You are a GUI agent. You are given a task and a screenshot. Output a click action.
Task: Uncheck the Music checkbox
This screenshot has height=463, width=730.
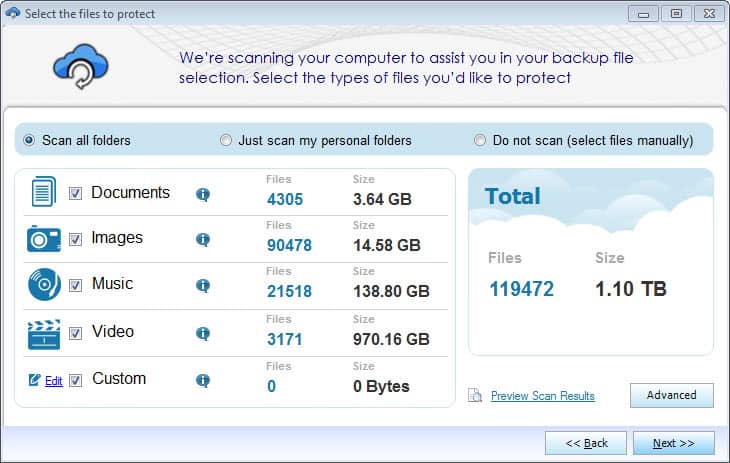point(75,285)
